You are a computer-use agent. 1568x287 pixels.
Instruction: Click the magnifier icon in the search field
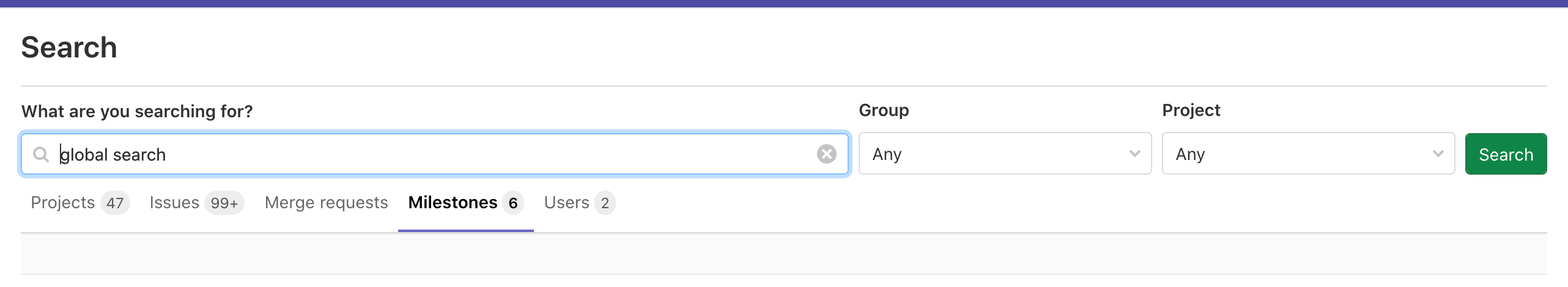coord(41,154)
